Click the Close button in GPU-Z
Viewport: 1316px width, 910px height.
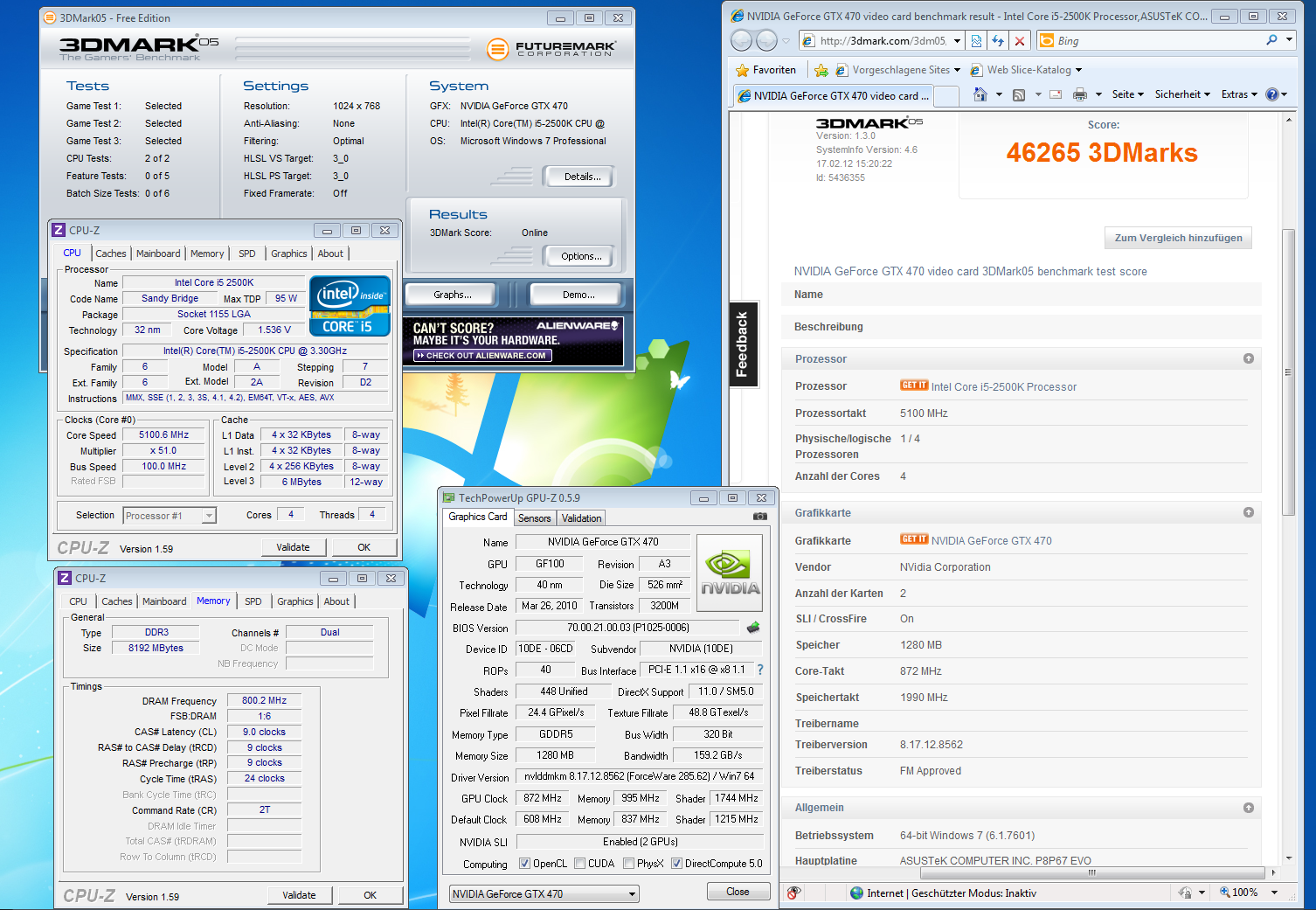click(x=738, y=892)
